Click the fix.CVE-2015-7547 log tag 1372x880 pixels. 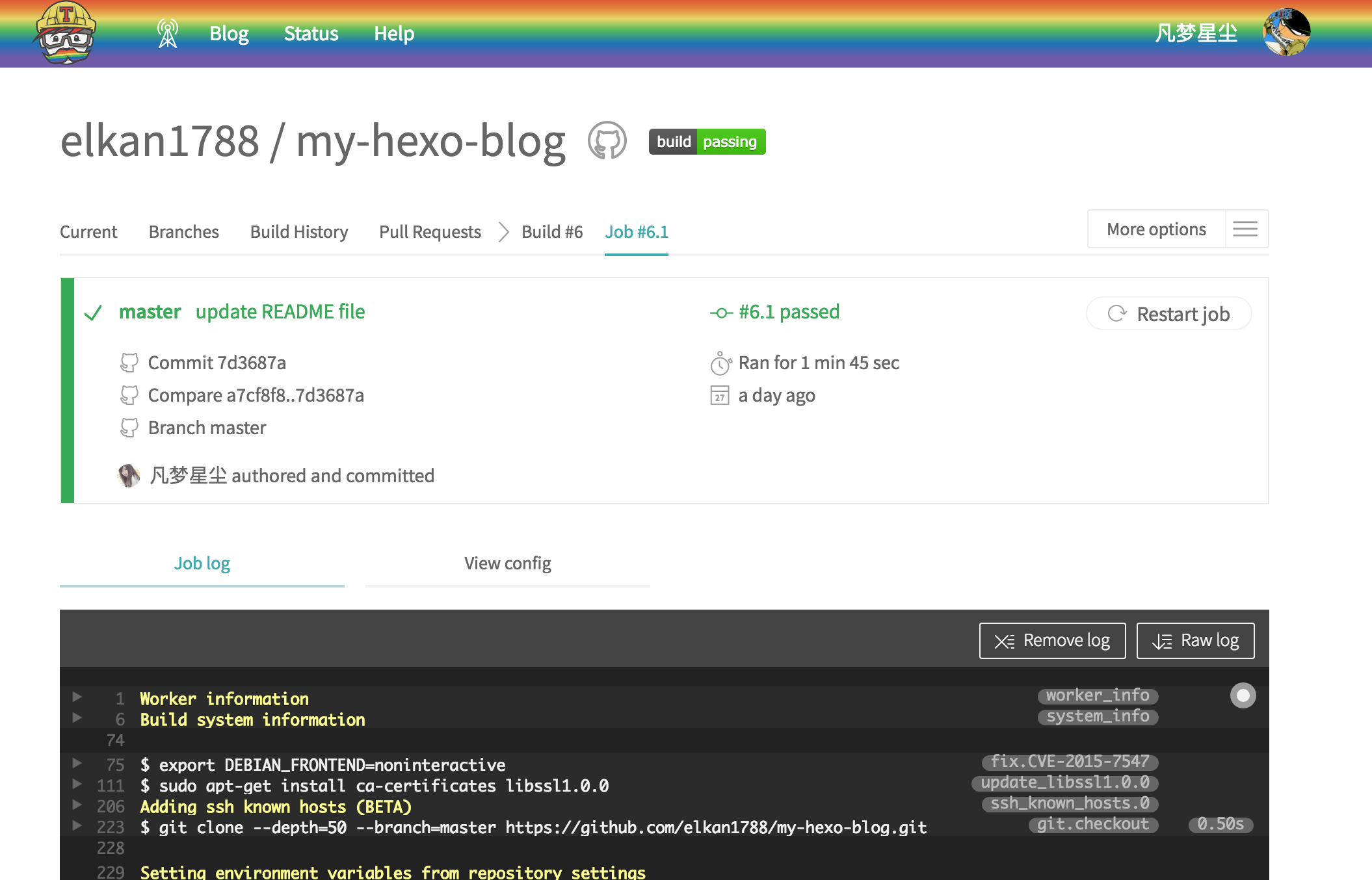[x=1070, y=762]
